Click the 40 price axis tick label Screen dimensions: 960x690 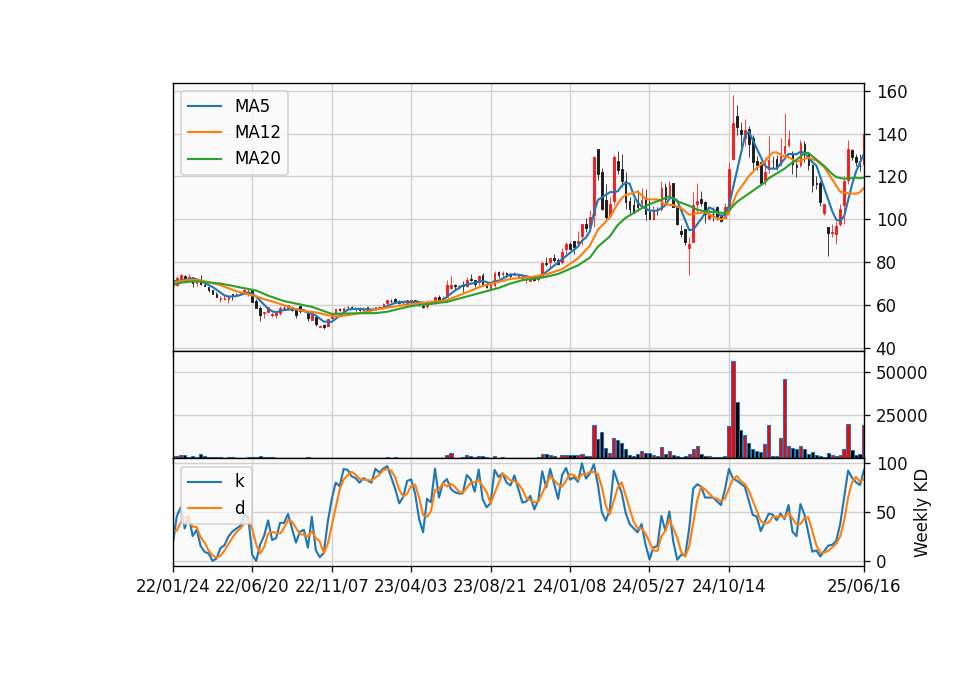tap(887, 349)
